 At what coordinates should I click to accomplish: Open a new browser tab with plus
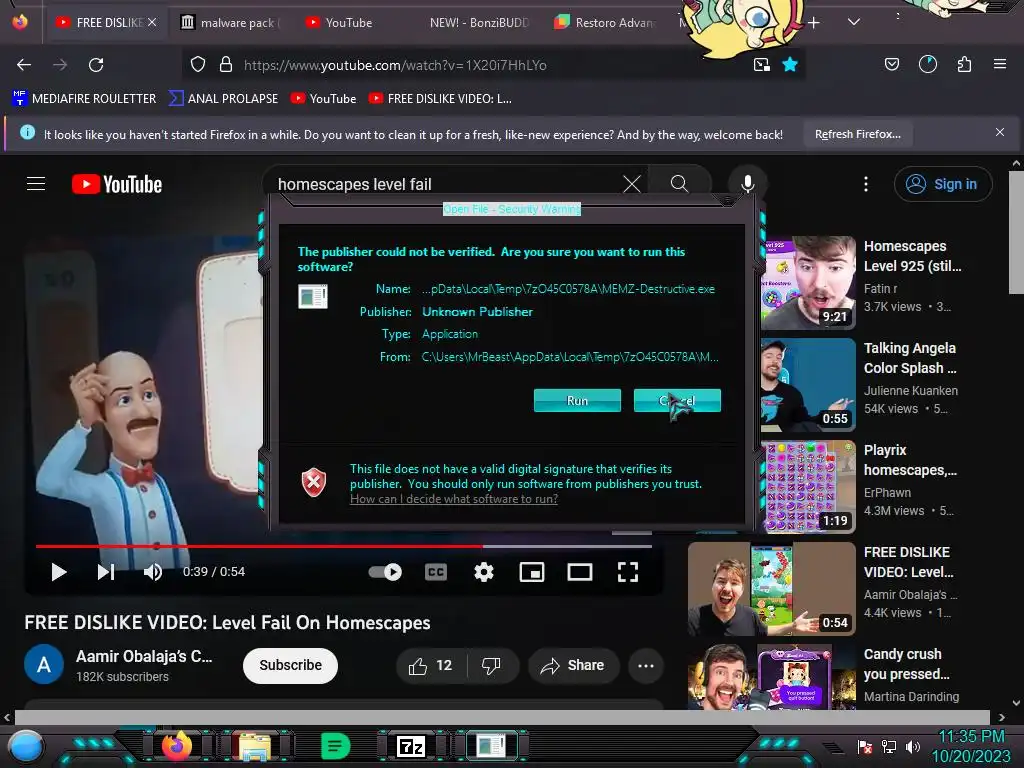coord(814,23)
